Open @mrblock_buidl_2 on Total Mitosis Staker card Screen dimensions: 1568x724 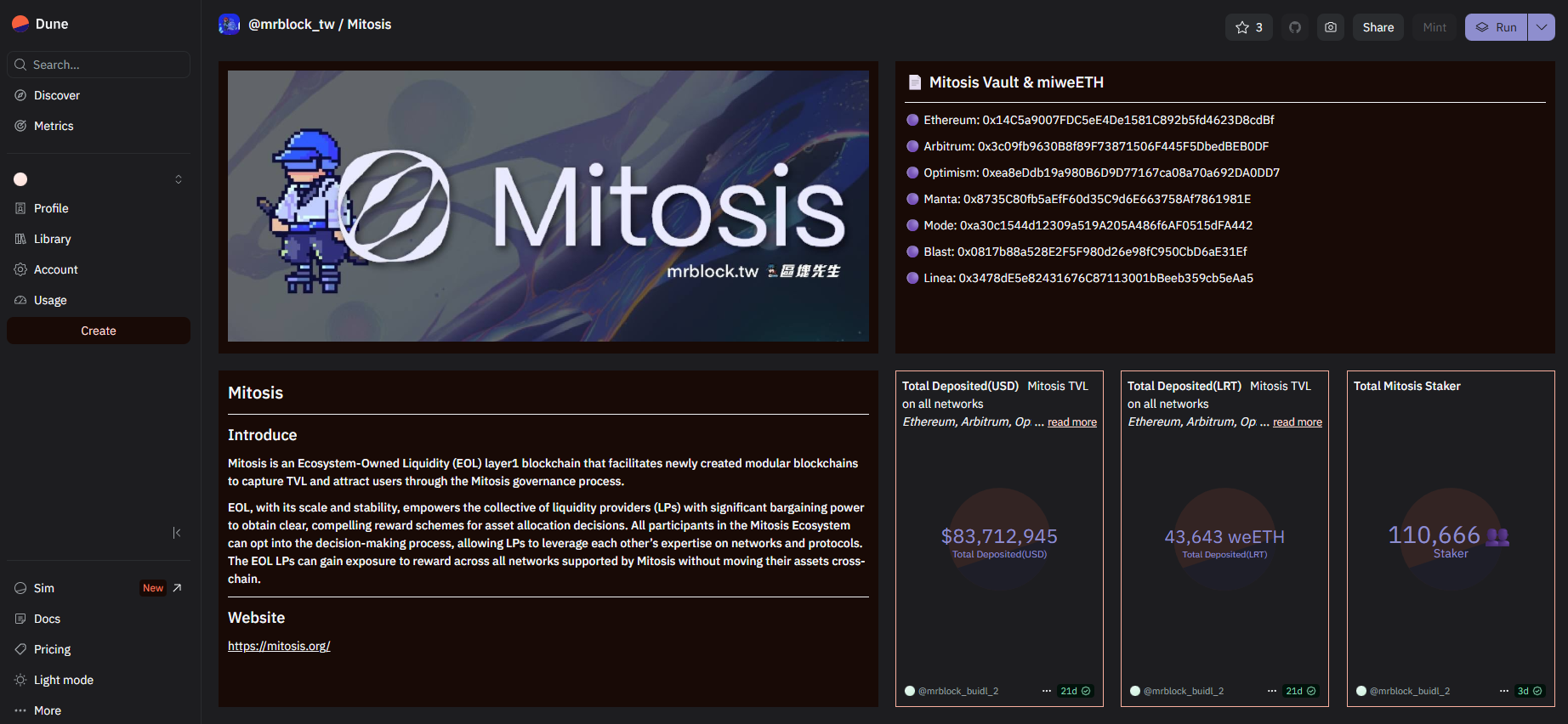pos(1409,691)
